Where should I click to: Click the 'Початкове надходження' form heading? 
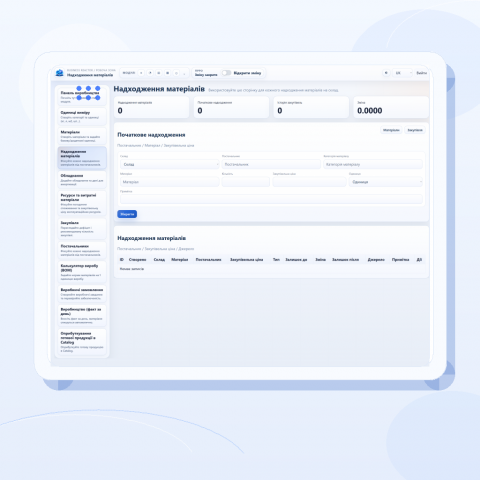(151, 135)
